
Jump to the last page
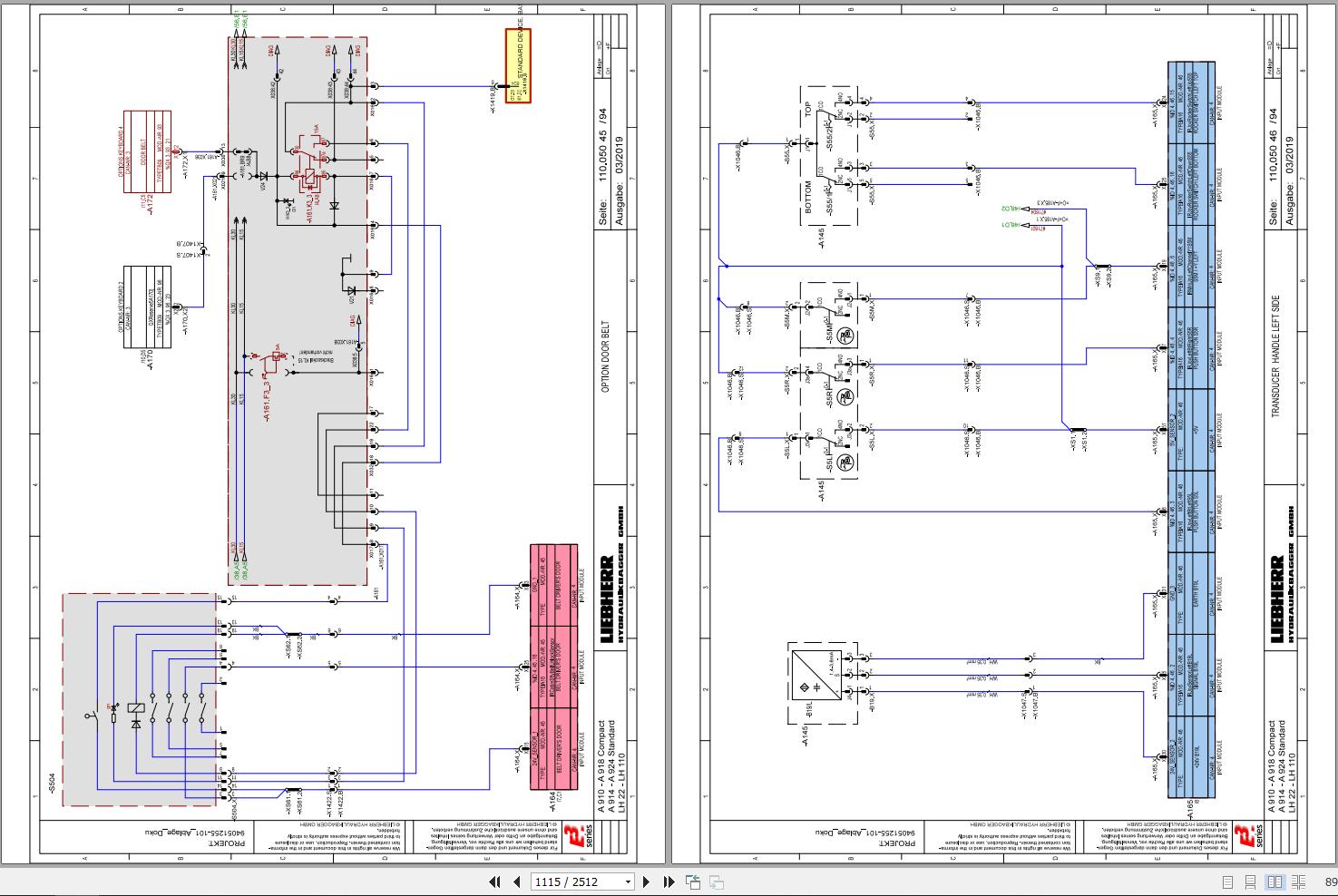click(x=669, y=881)
